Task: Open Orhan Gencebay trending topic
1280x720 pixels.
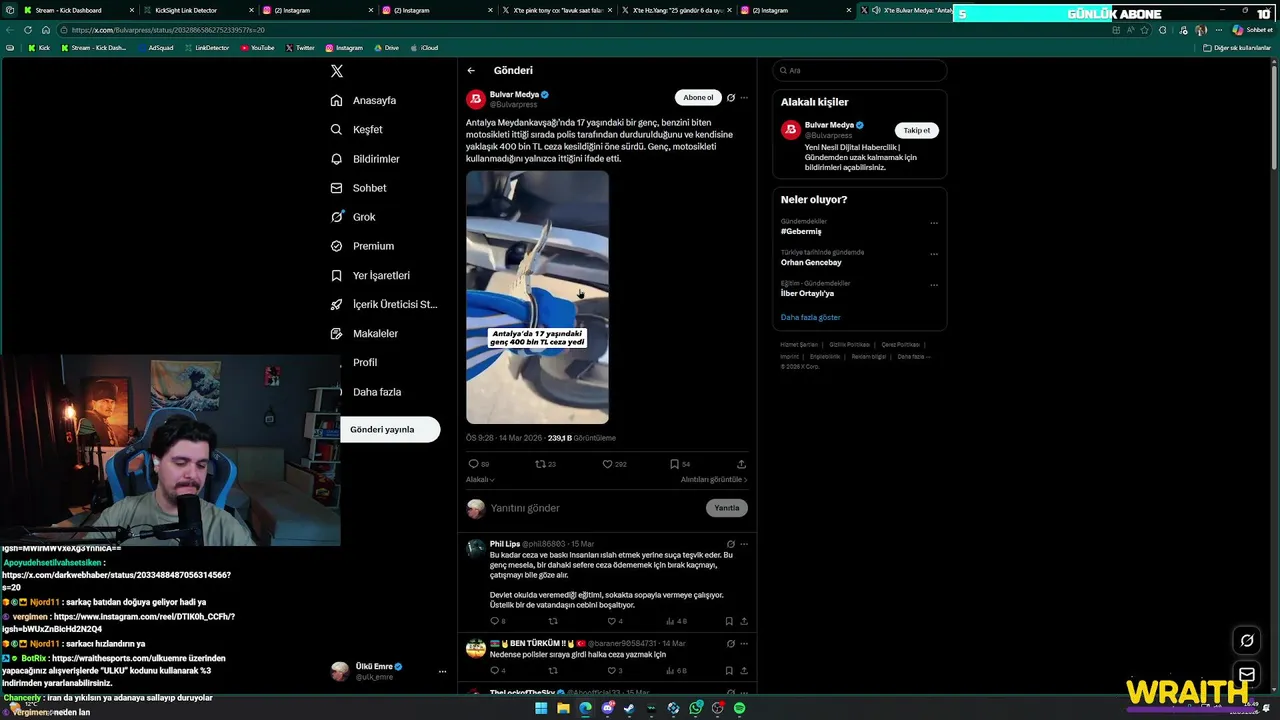Action: [x=811, y=262]
